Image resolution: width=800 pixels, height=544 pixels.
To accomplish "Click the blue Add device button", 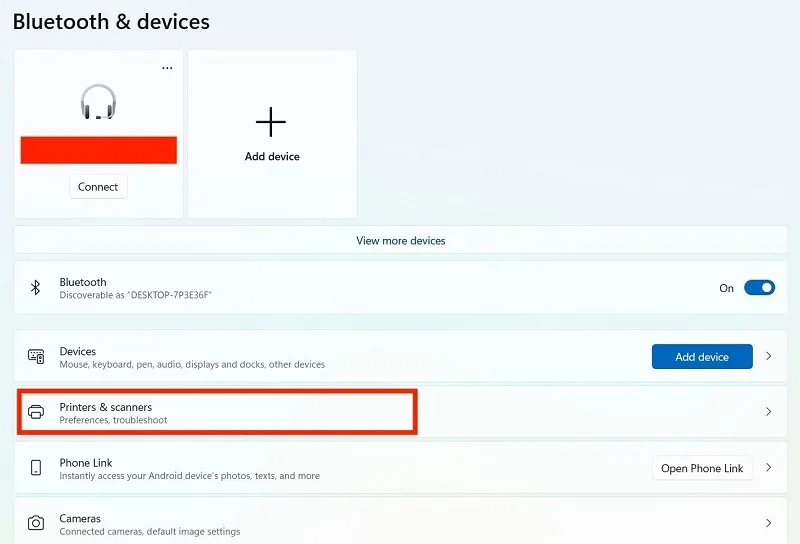I will [702, 357].
